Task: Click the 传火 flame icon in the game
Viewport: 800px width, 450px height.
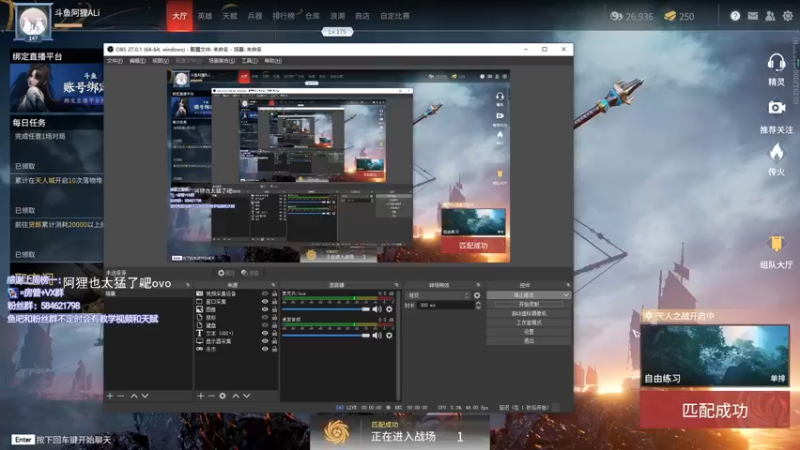Action: 777,152
